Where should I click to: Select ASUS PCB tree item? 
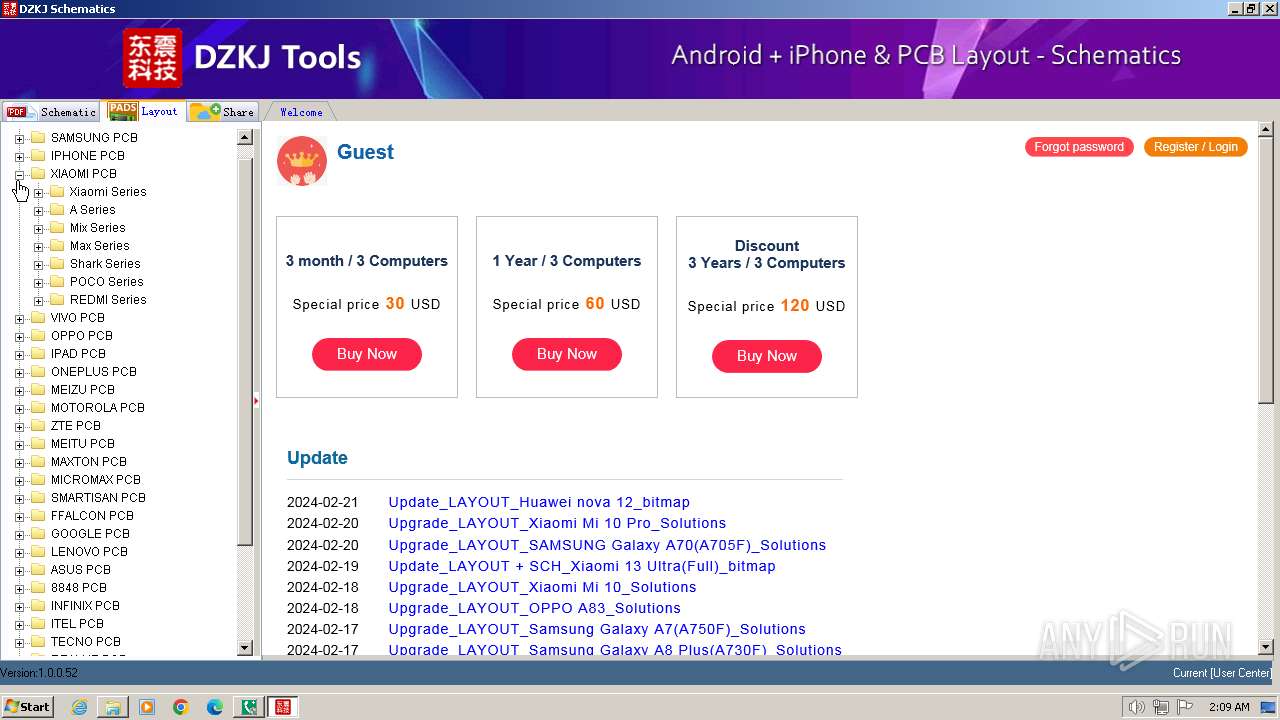click(80, 570)
